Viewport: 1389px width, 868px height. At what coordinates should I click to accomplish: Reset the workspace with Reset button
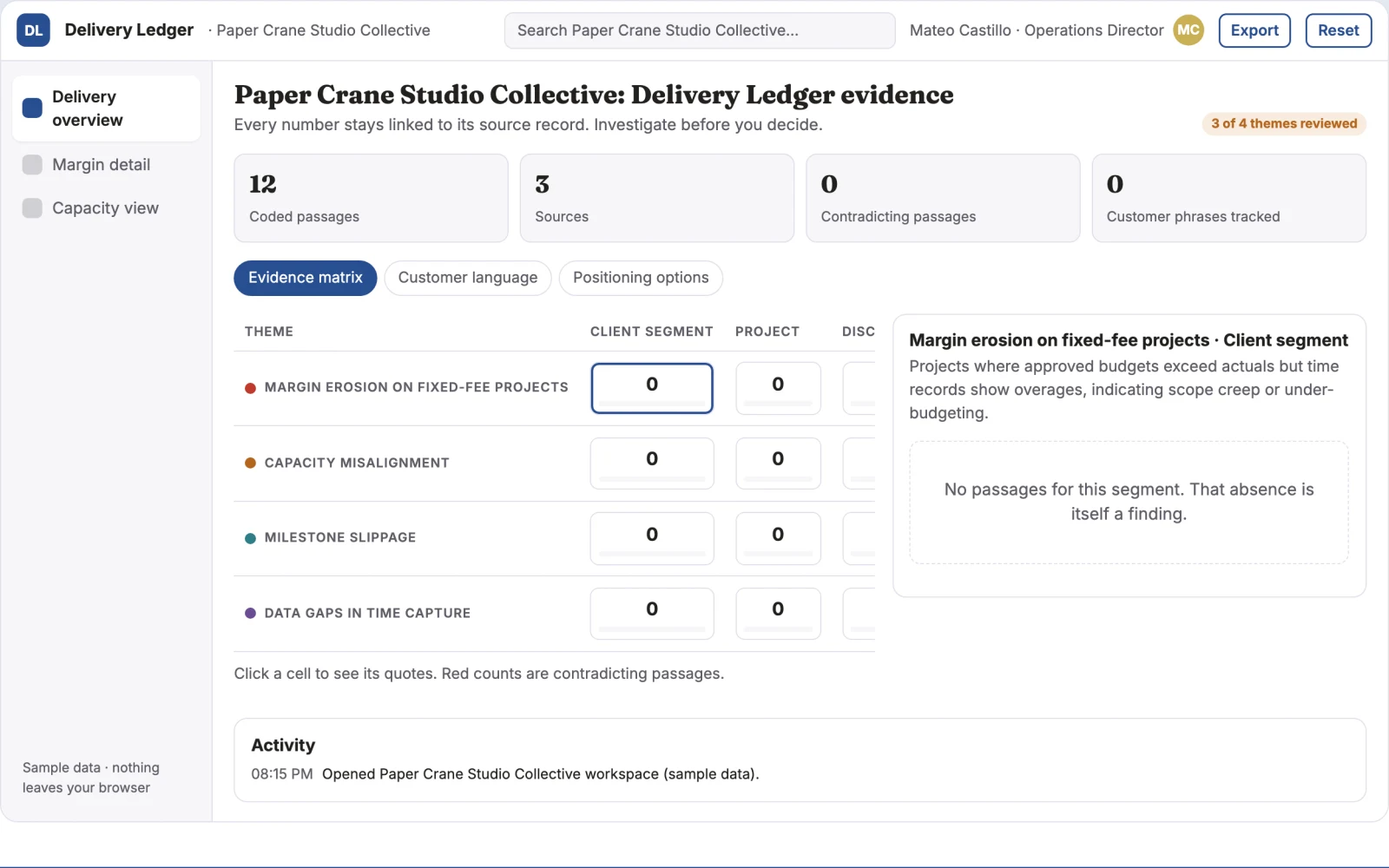click(1338, 30)
